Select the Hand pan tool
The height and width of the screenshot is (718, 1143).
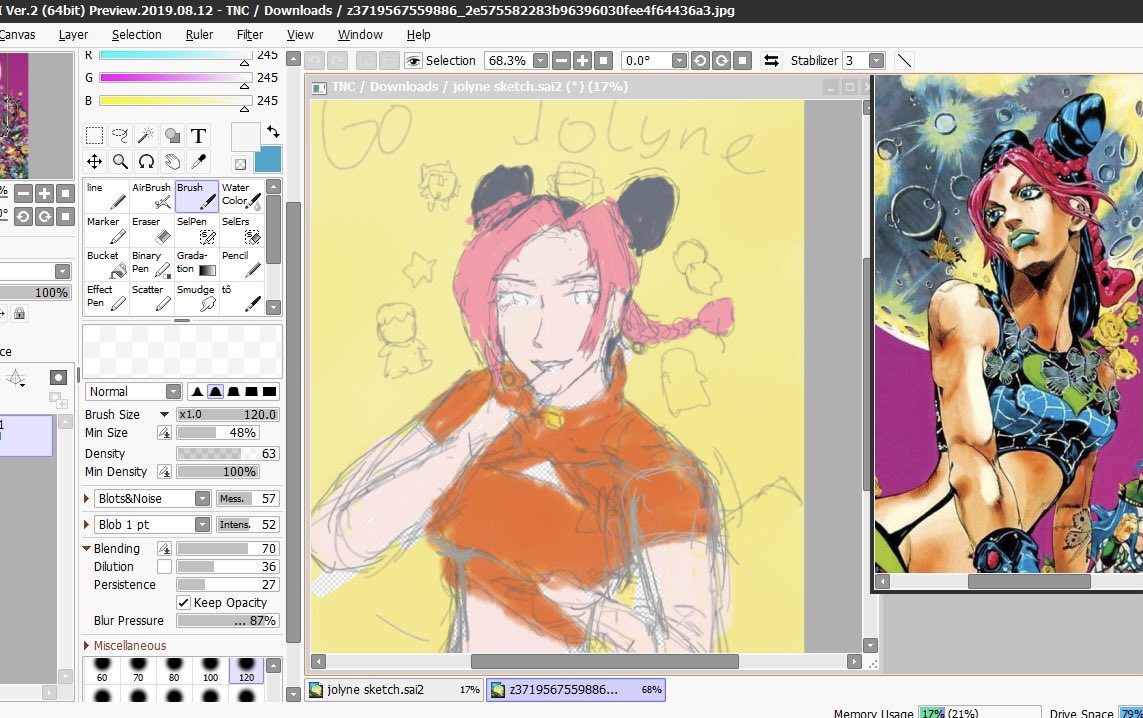pyautogui.click(x=172, y=161)
